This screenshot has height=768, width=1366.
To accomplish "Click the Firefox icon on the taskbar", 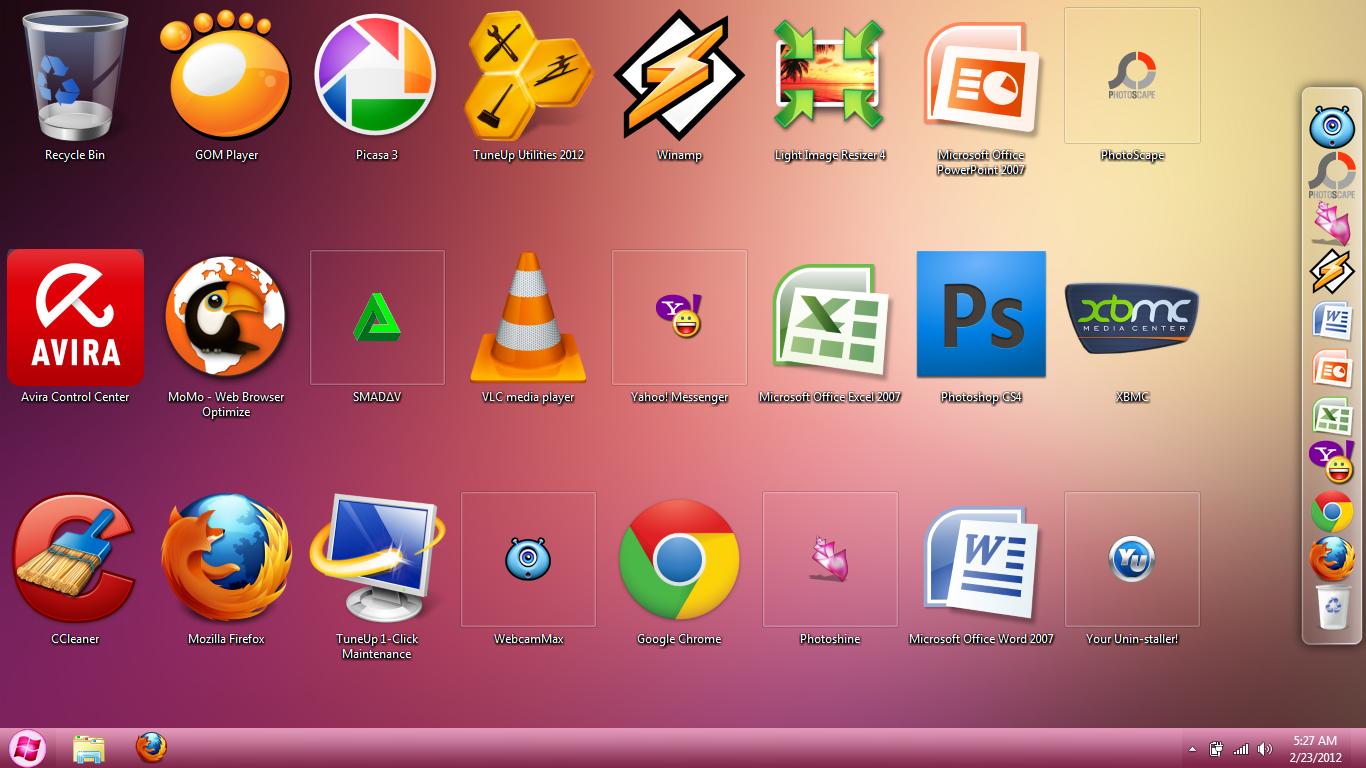I will pos(151,747).
